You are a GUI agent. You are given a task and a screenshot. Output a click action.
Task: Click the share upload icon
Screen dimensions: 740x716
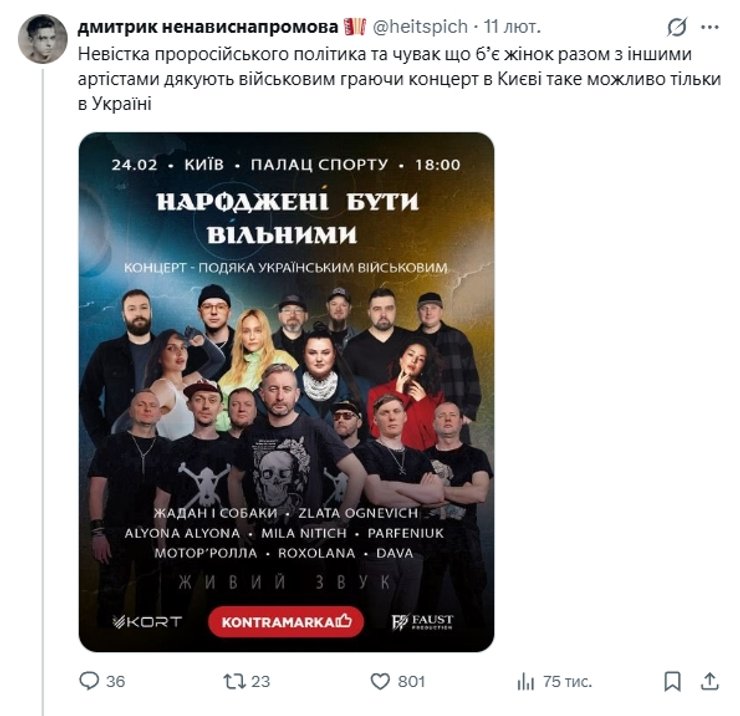click(x=709, y=681)
